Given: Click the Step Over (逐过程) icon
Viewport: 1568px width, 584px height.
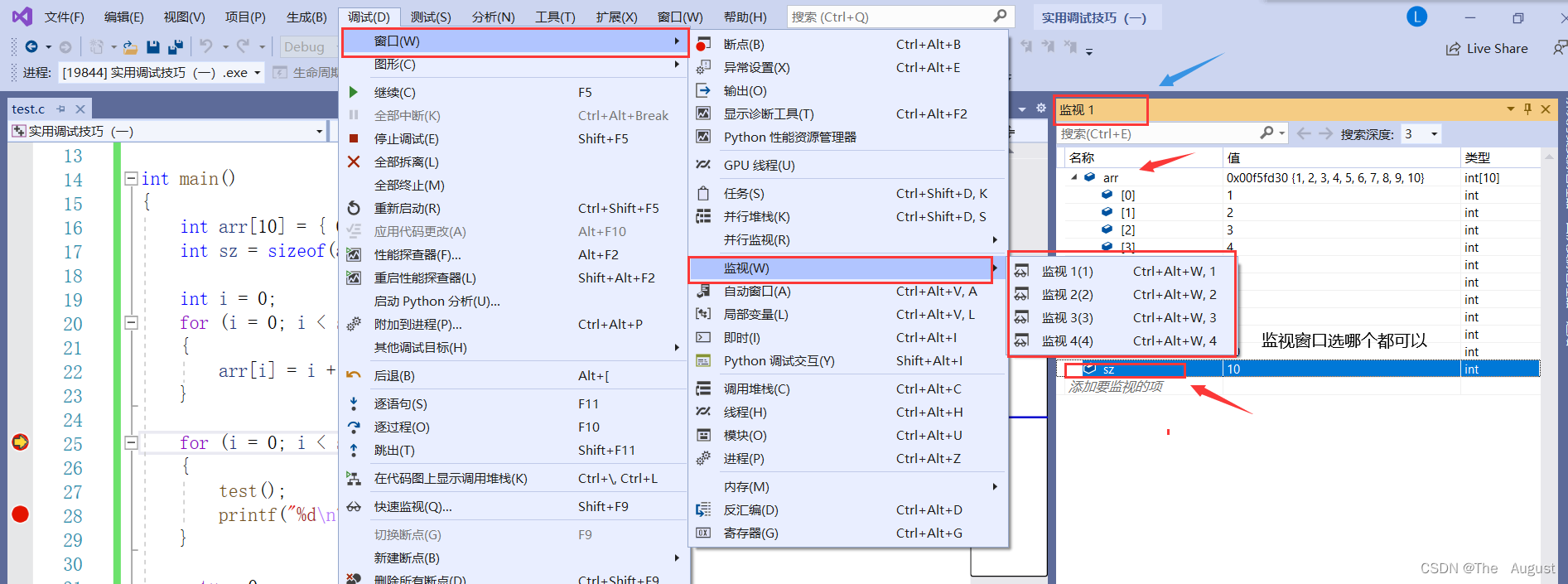Looking at the screenshot, I should pos(354,427).
